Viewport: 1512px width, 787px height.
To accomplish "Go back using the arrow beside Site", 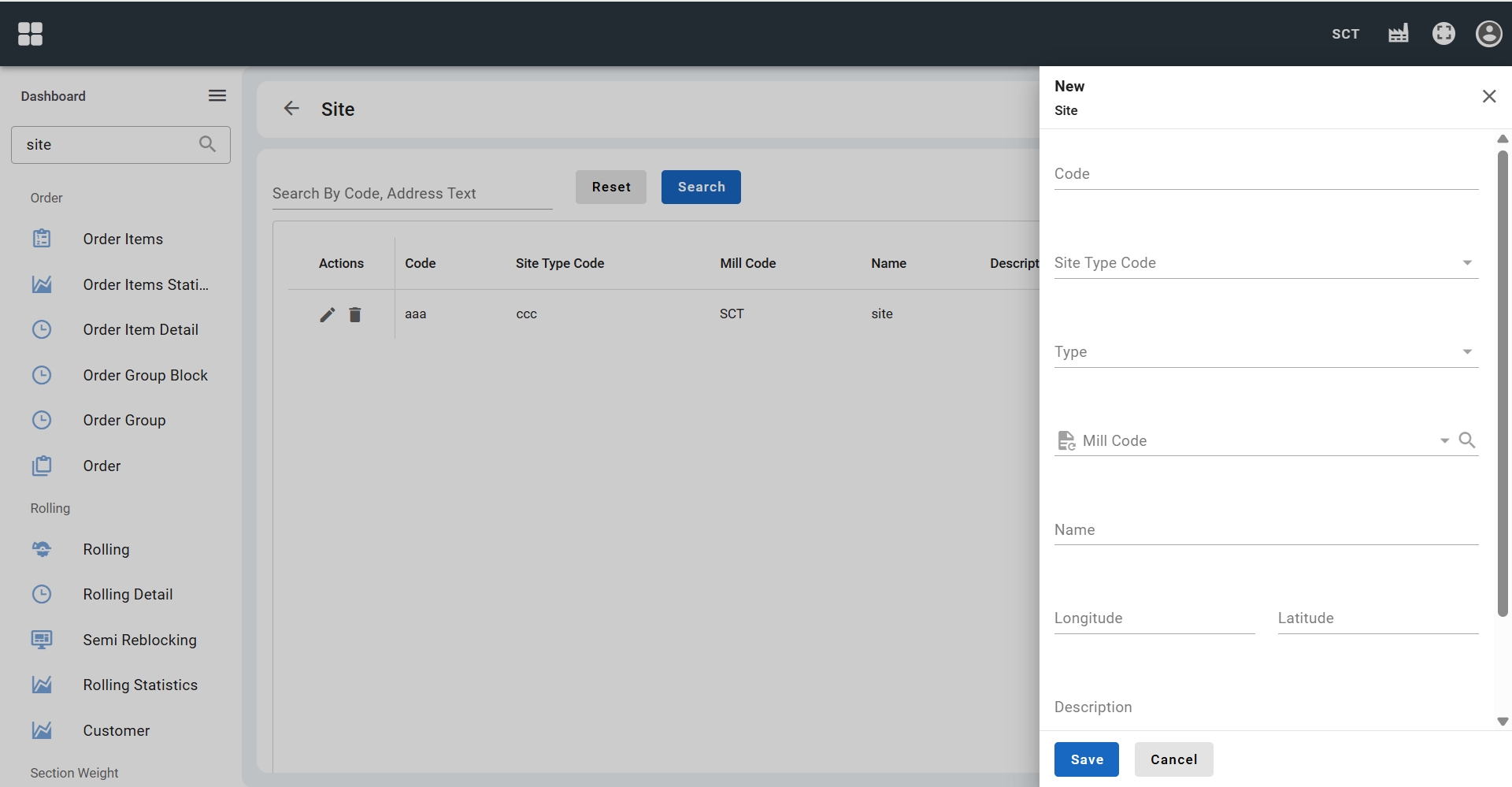I will (x=291, y=109).
